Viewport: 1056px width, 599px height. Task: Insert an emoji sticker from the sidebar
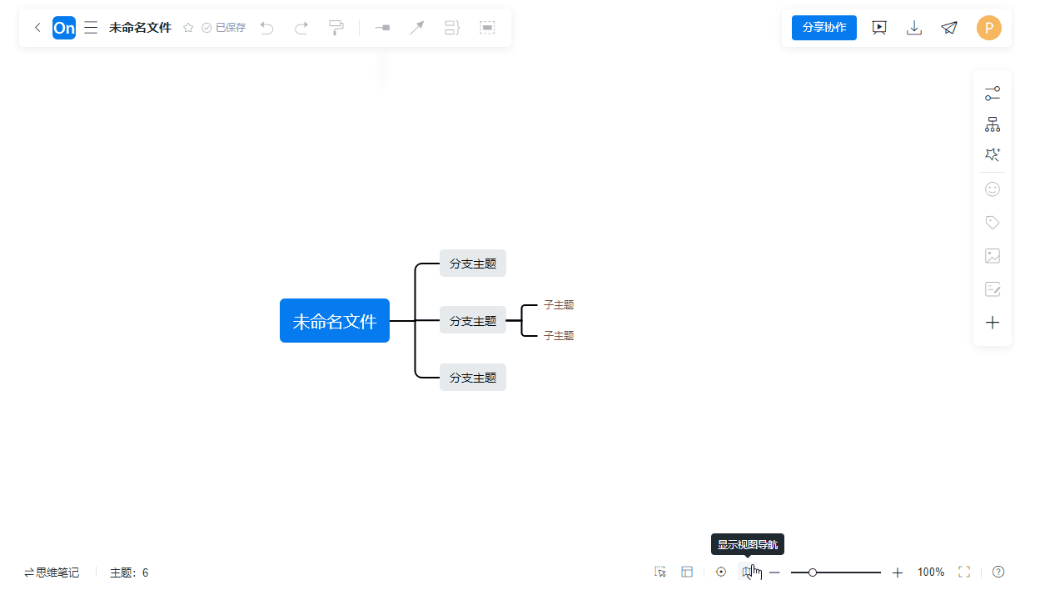click(x=992, y=189)
